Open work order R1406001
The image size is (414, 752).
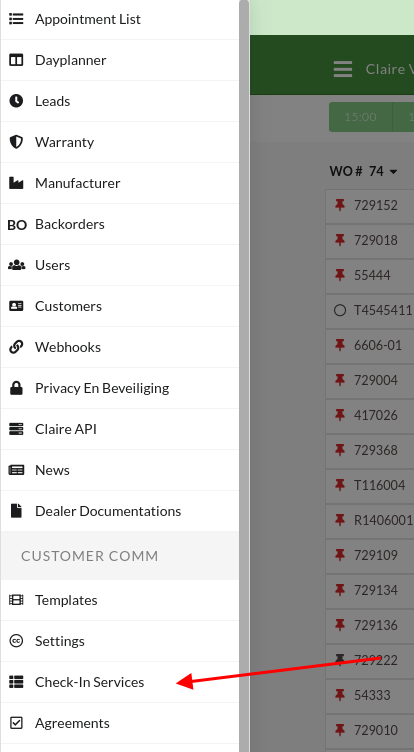[x=383, y=520]
